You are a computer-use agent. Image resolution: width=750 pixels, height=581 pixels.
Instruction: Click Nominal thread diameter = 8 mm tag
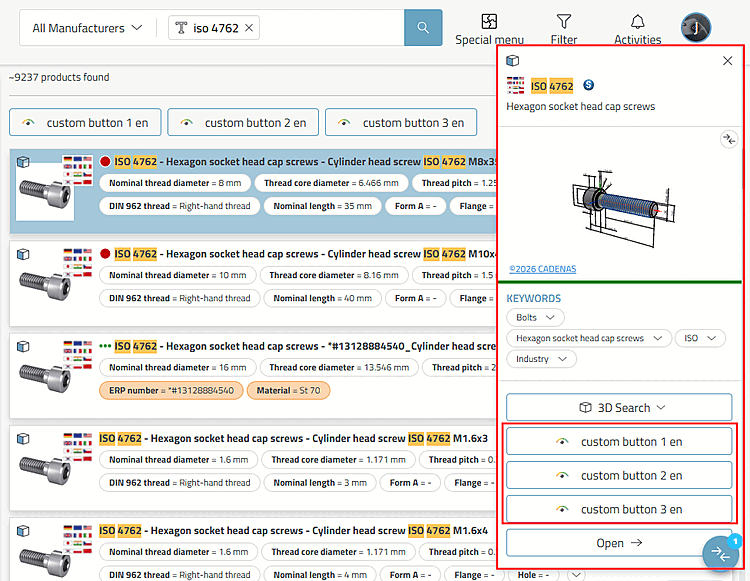click(x=175, y=183)
